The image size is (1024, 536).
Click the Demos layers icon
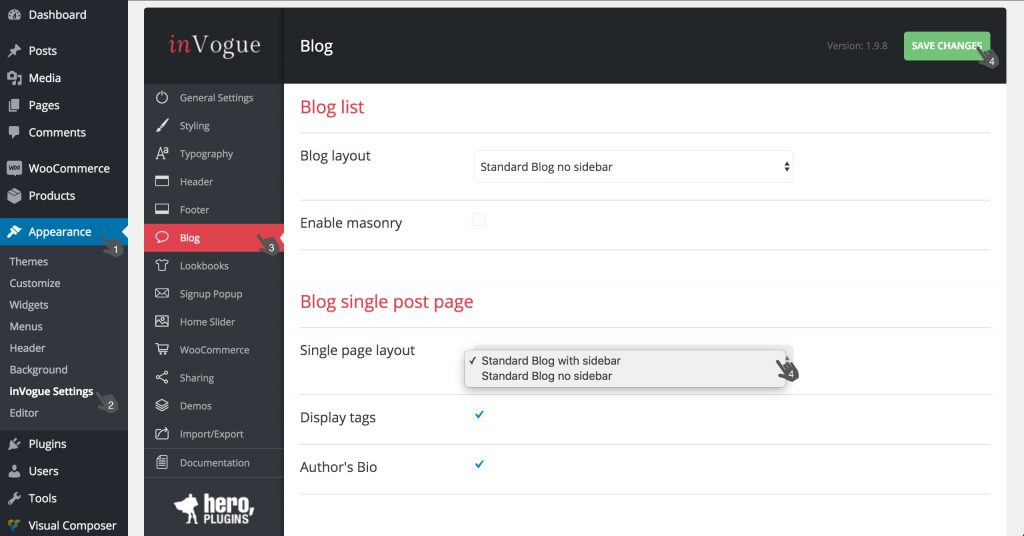pyautogui.click(x=162, y=406)
